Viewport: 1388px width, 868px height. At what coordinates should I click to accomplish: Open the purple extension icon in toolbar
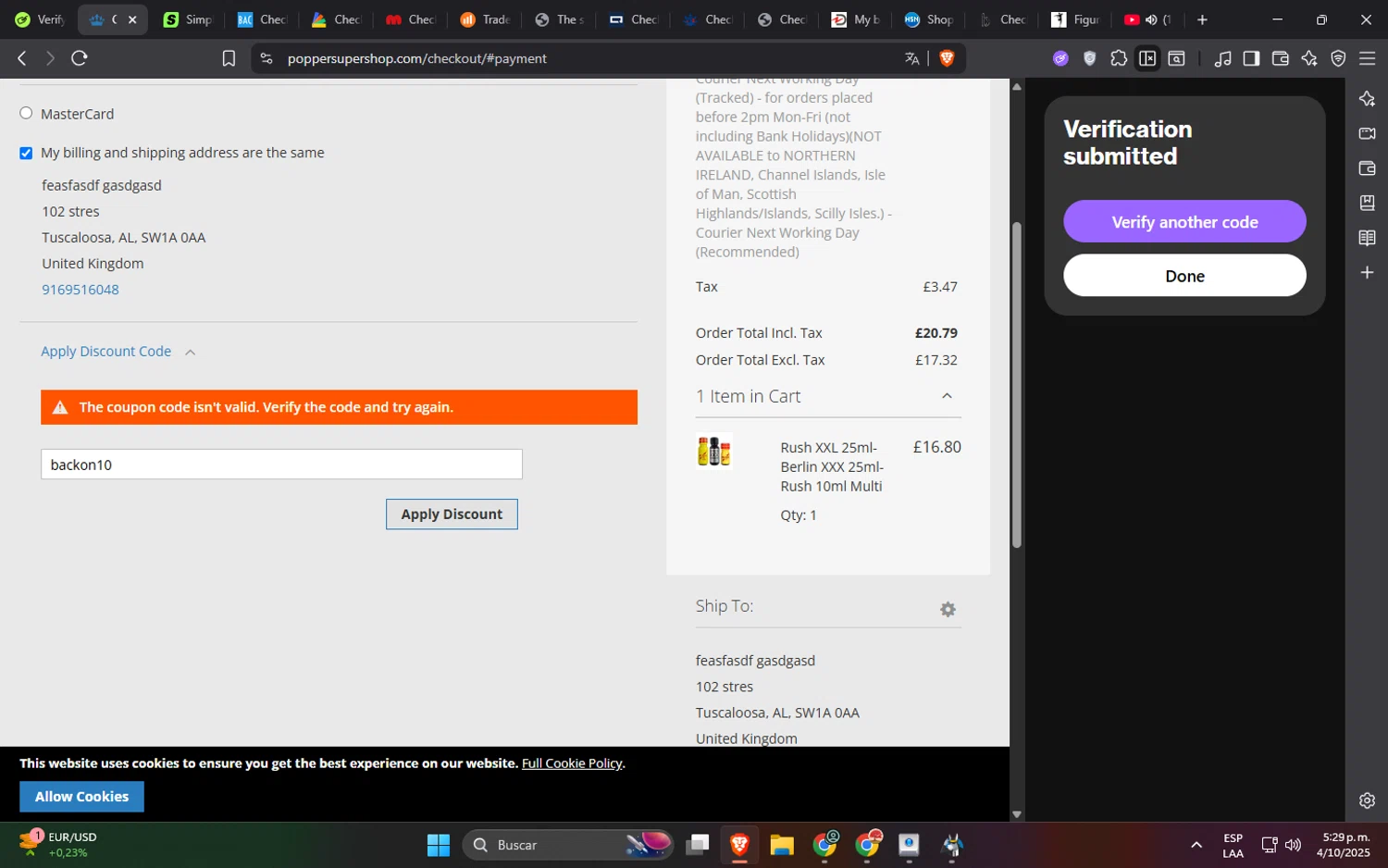pyautogui.click(x=1060, y=58)
